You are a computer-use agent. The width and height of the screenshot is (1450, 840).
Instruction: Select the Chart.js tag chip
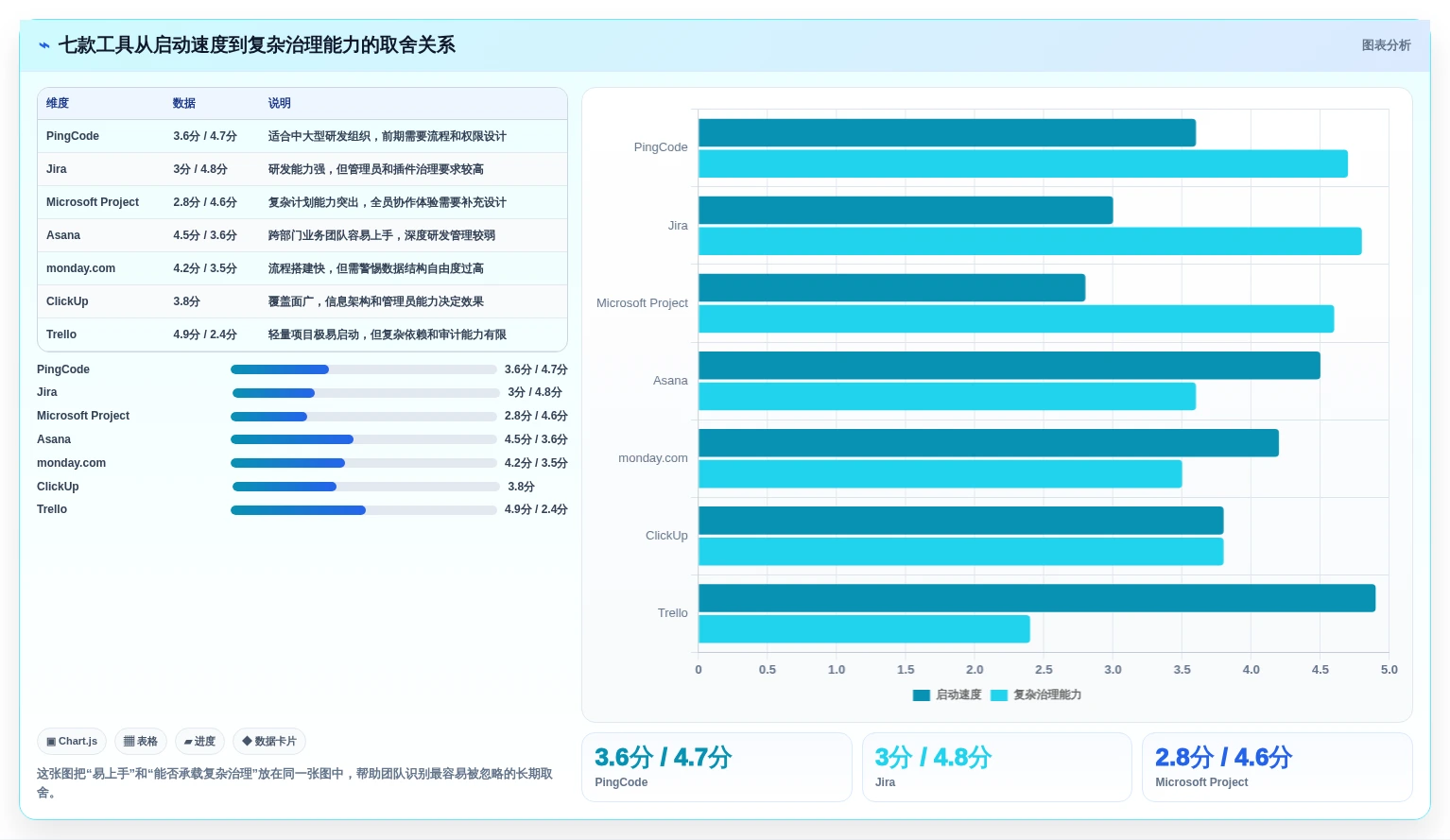[72, 742]
